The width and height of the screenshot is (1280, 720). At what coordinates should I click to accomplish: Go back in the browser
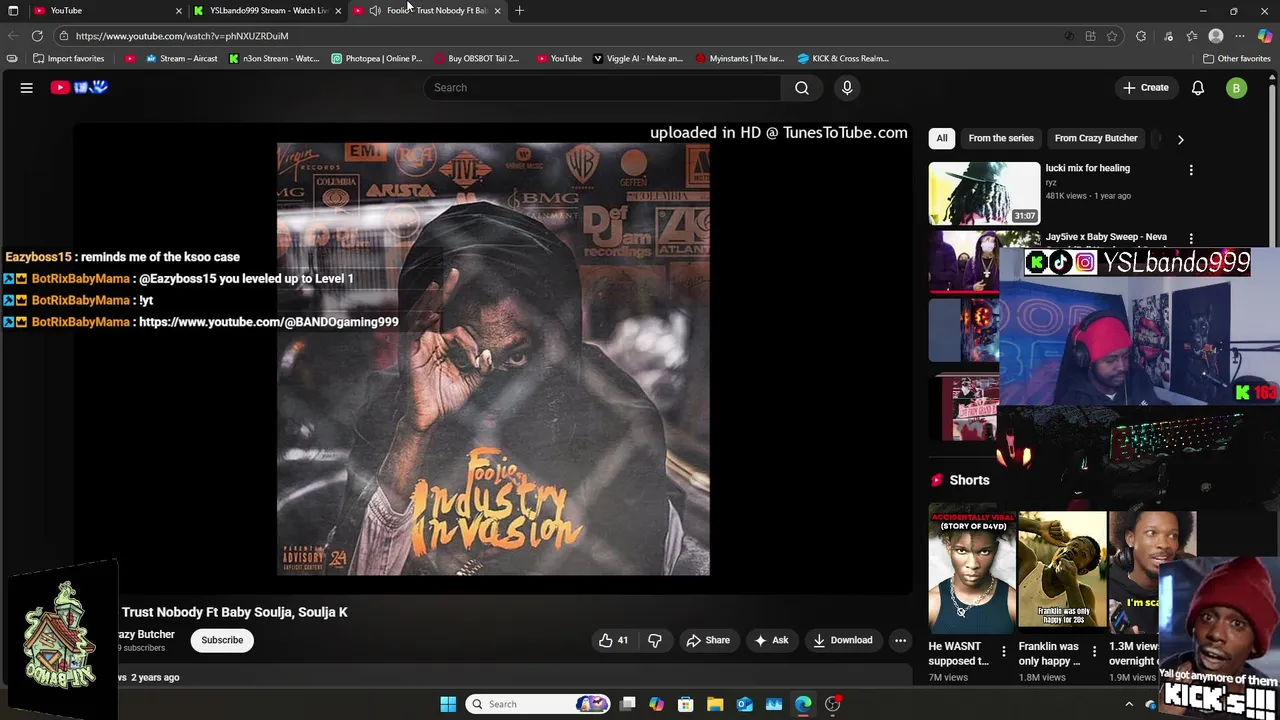(x=13, y=36)
